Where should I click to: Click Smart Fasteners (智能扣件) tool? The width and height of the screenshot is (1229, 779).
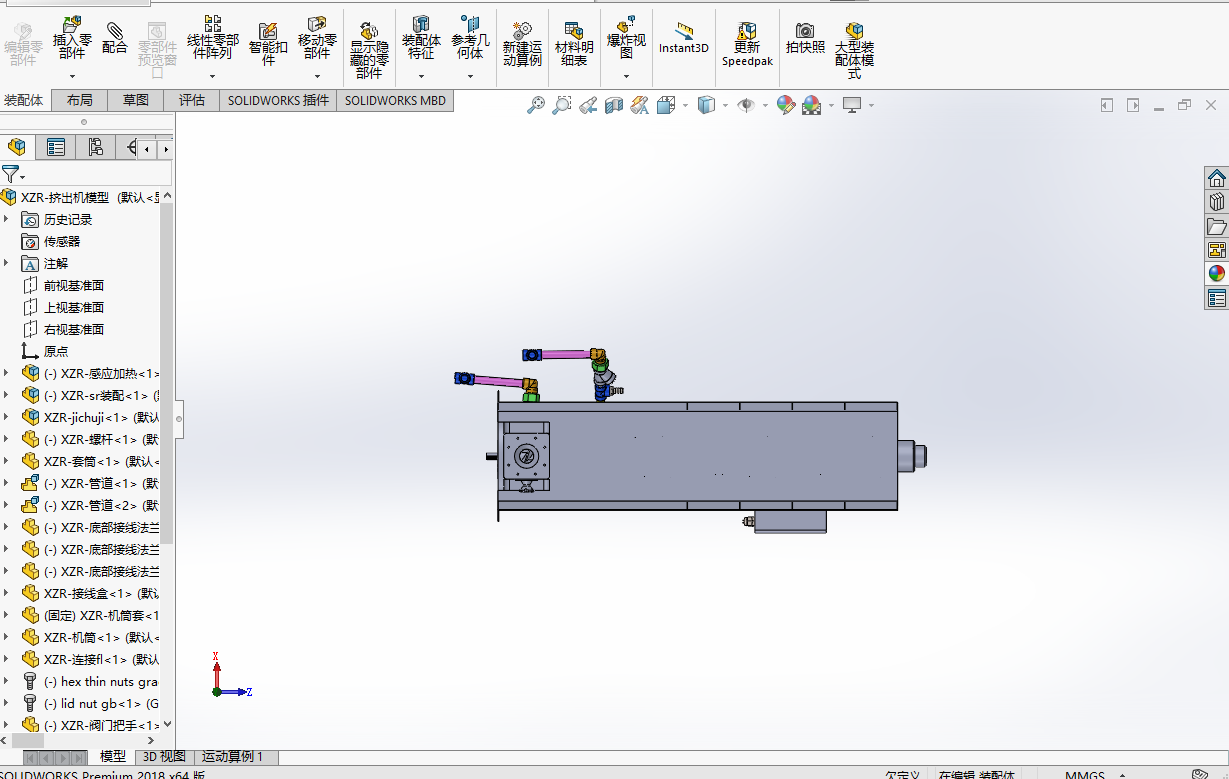point(267,43)
